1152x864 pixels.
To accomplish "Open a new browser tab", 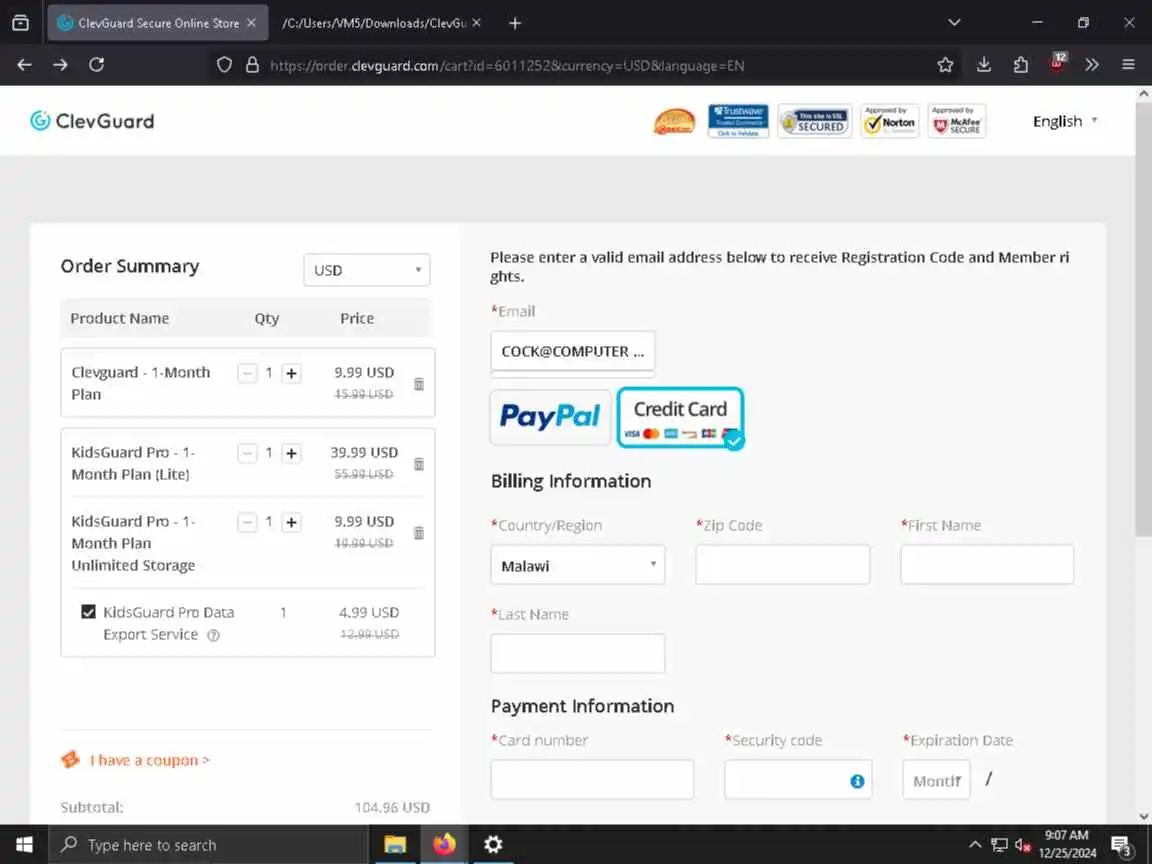I will 515,23.
